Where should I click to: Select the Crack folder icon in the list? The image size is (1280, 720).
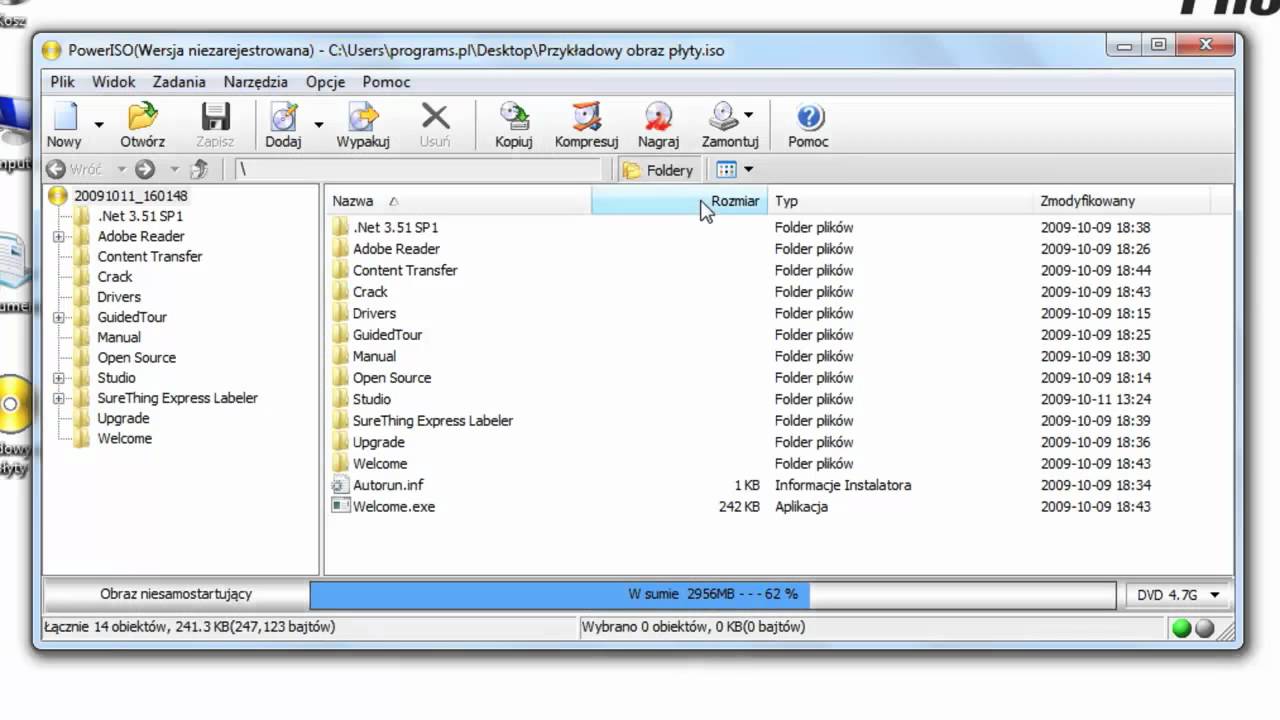pos(340,292)
